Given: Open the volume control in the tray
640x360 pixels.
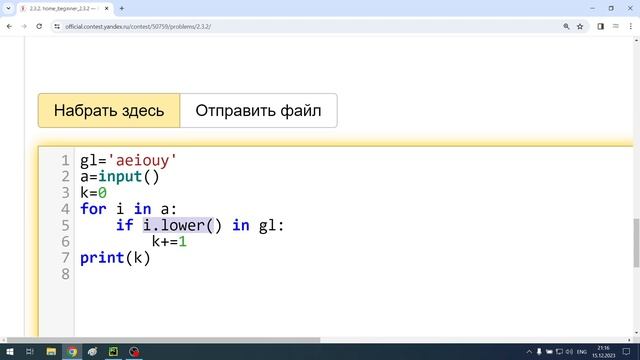Looking at the screenshot, I should (569, 351).
